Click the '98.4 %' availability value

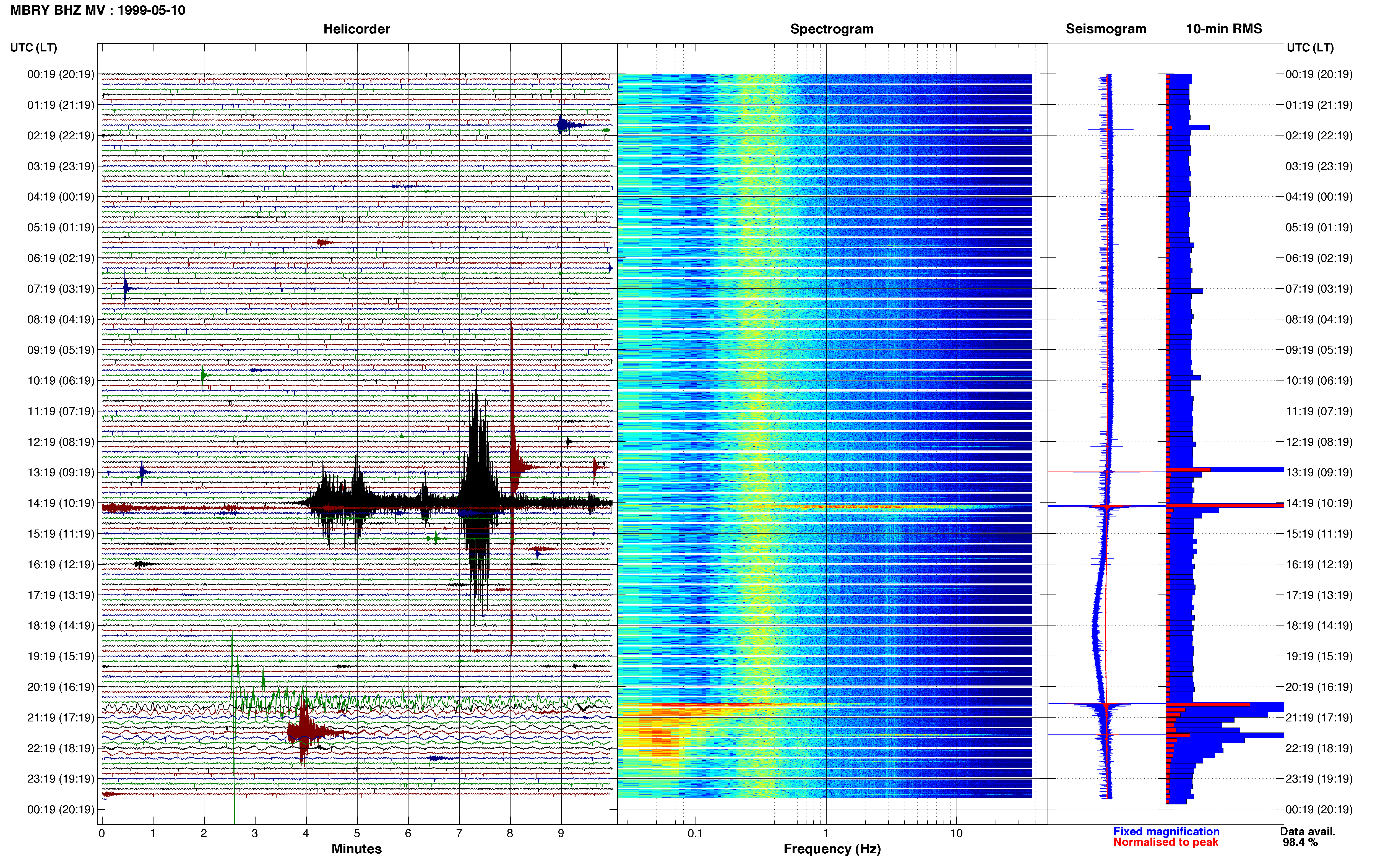[x=1300, y=842]
